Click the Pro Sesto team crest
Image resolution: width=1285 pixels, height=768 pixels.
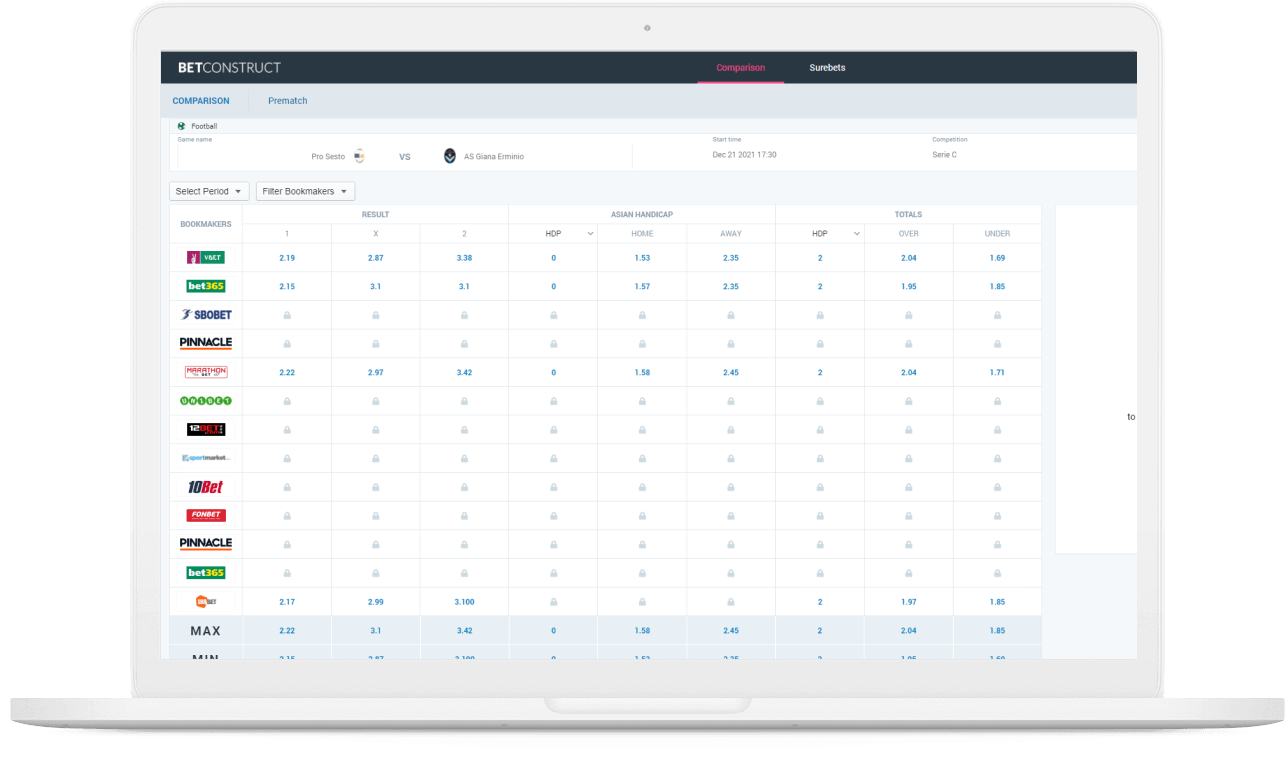[x=359, y=156]
